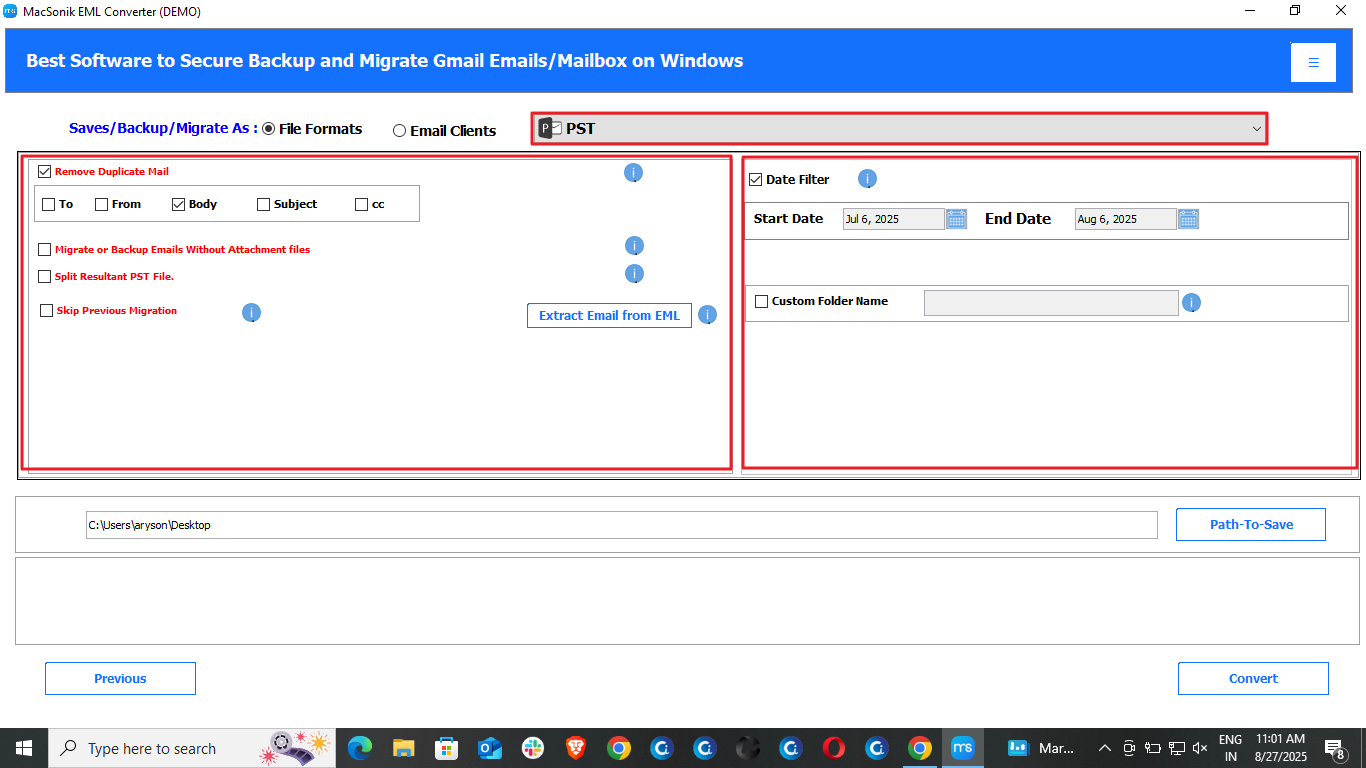Click the network icon in system tray
Viewport: 1366px width, 768px height.
(1176, 748)
